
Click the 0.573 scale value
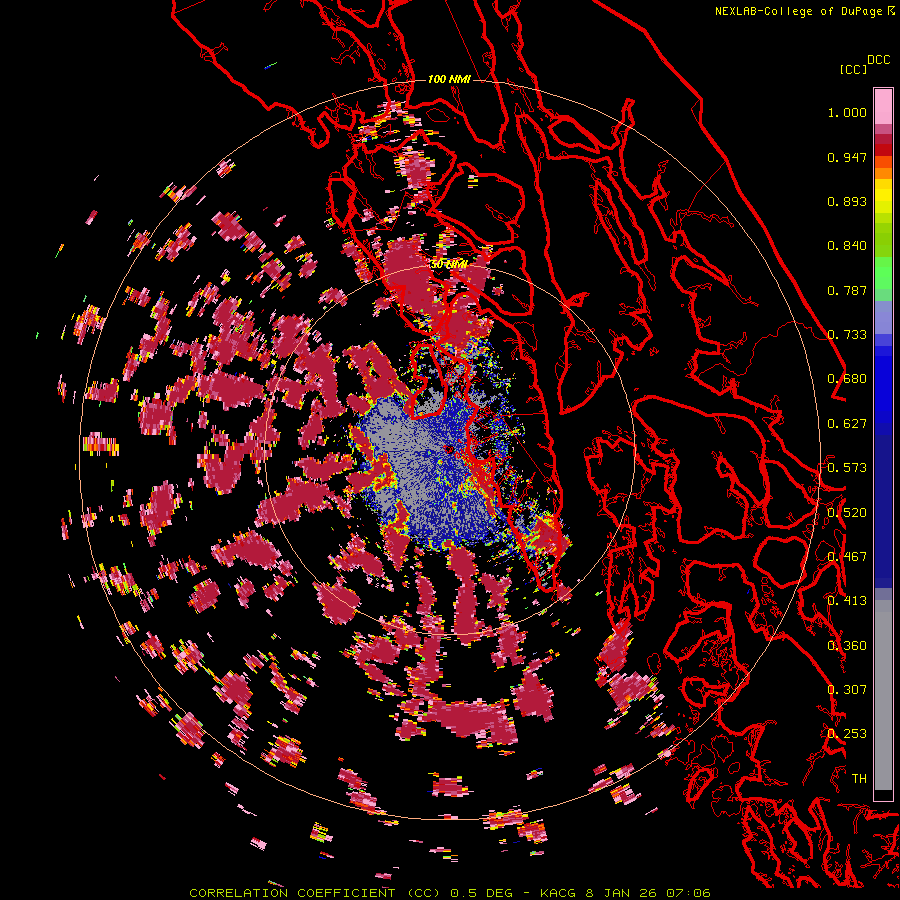[847, 468]
